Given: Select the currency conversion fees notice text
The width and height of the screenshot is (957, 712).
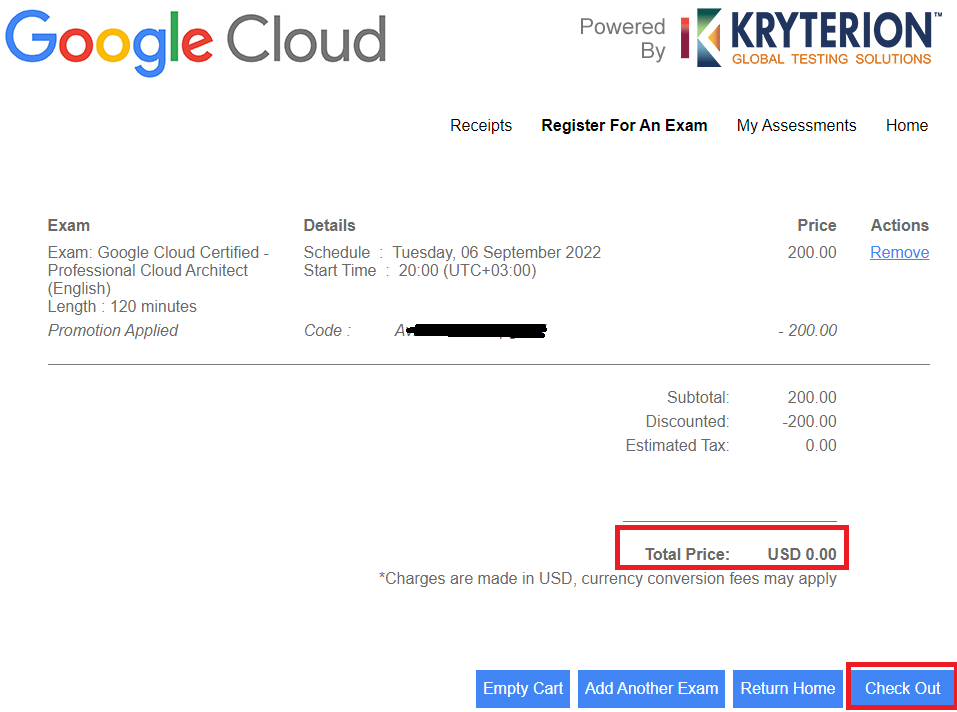Looking at the screenshot, I should [607, 578].
